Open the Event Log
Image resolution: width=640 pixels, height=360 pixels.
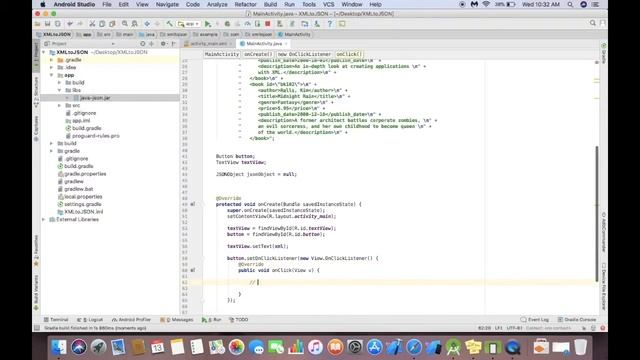point(535,320)
